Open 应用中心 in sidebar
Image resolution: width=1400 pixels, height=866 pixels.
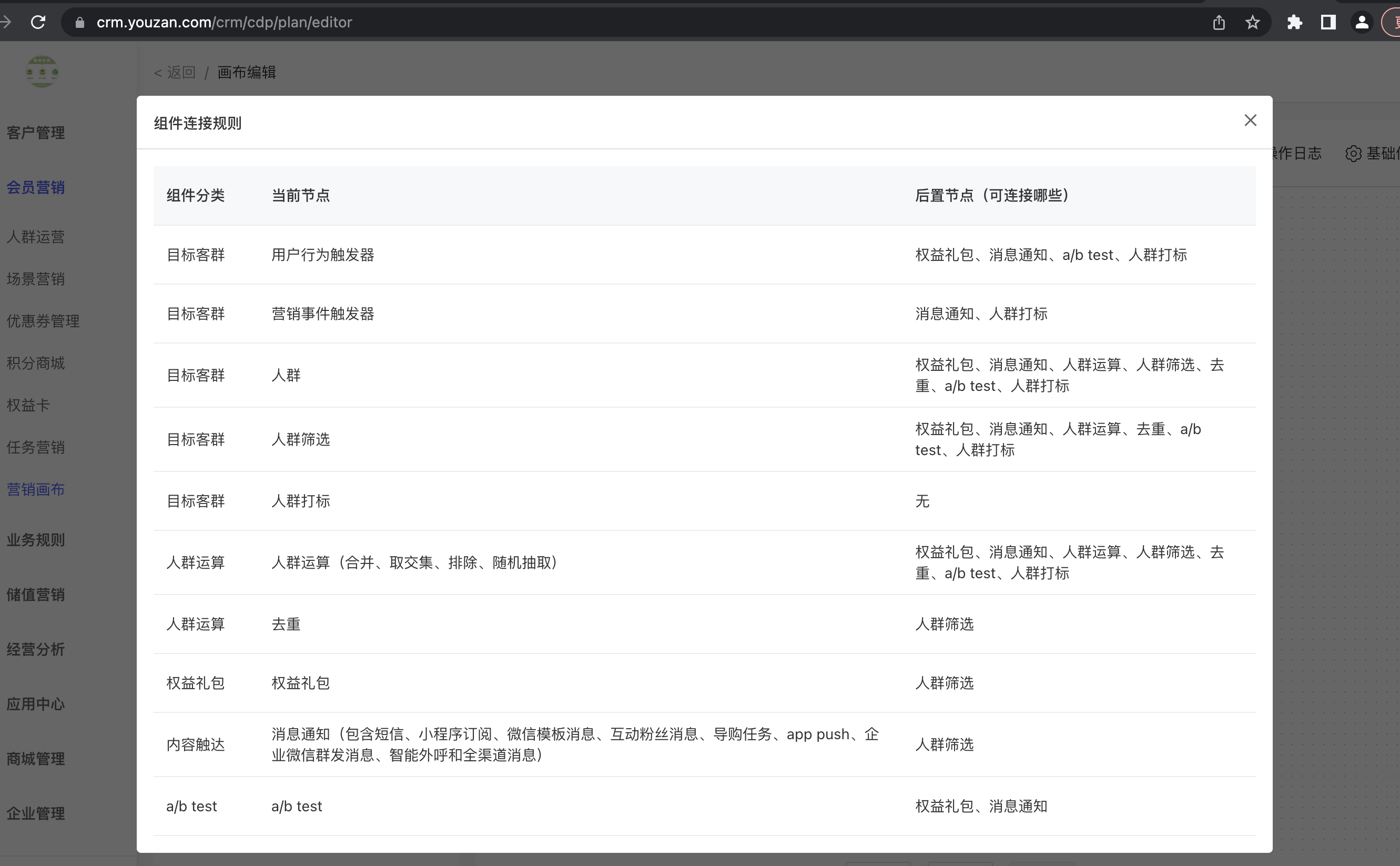click(x=35, y=704)
